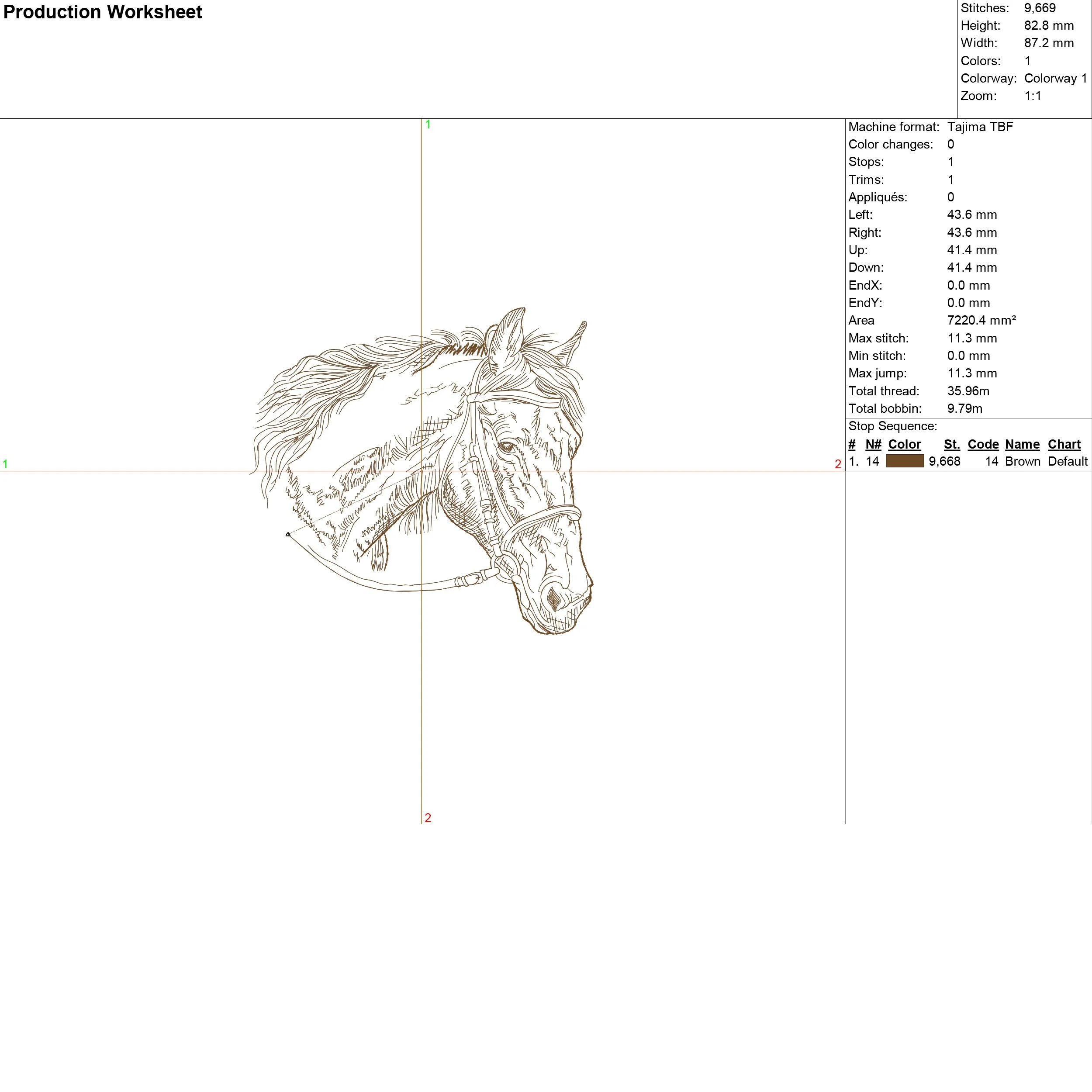Click the small triangle start marker near the reins
The image size is (1092, 1092).
[x=288, y=534]
